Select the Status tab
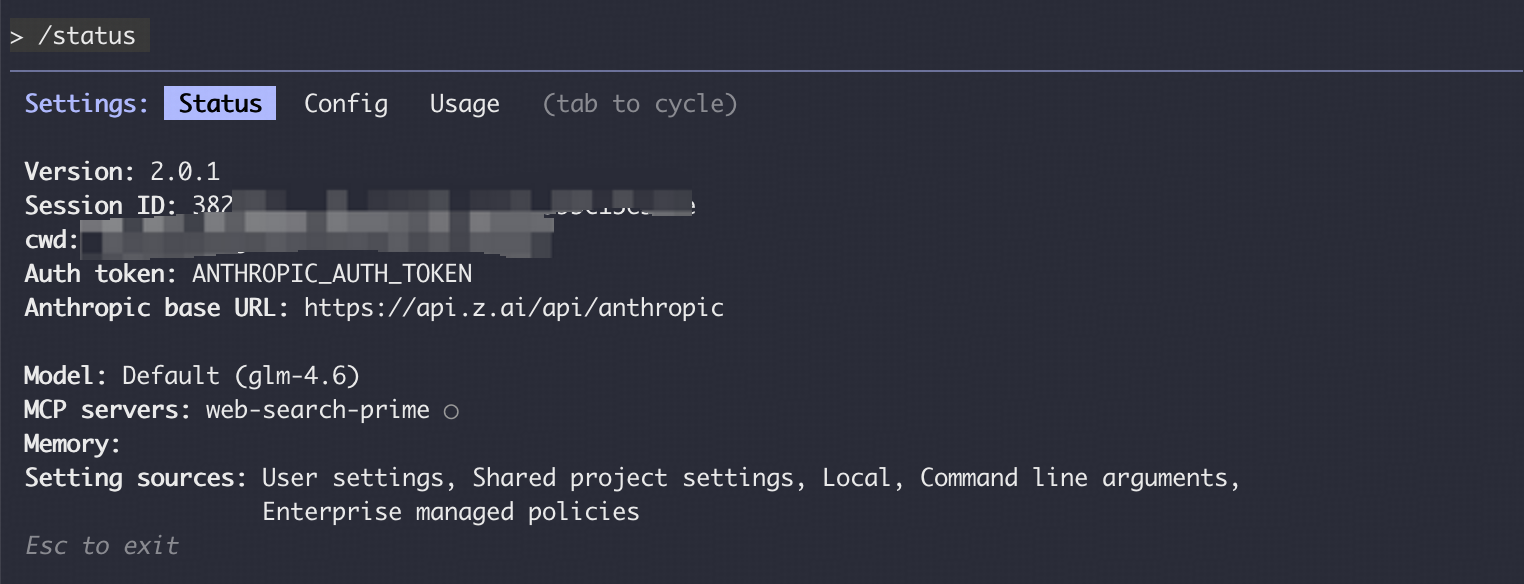1524x584 pixels. click(220, 104)
